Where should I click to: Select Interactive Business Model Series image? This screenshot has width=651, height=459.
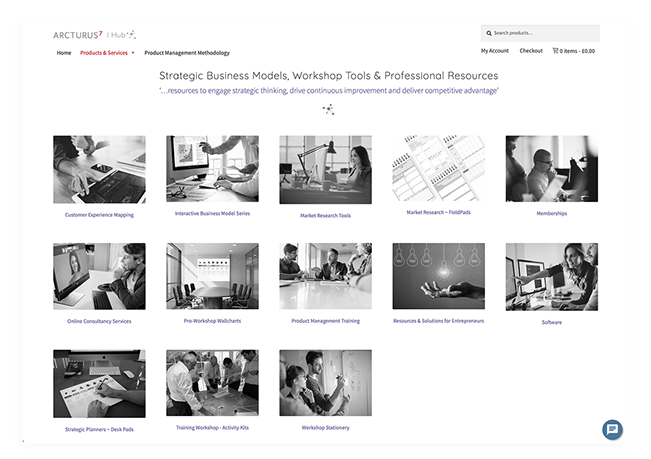212,169
